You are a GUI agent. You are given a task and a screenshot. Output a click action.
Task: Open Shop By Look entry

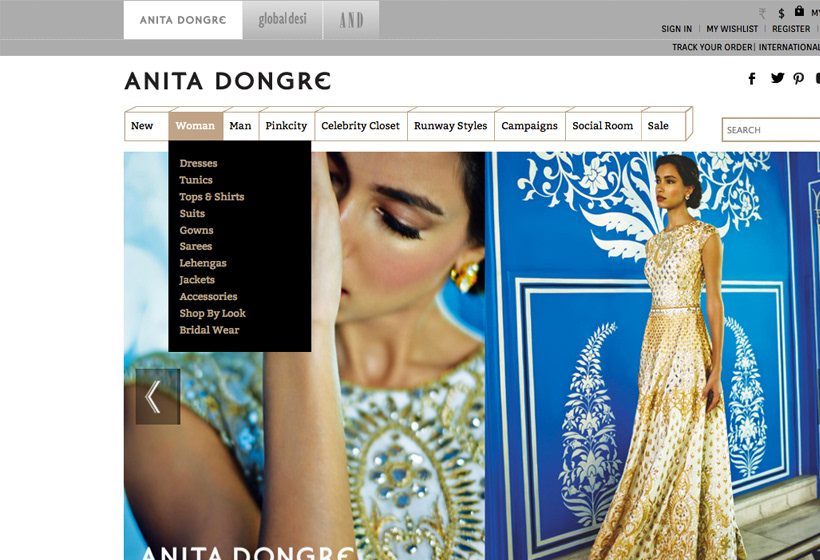[x=212, y=313]
